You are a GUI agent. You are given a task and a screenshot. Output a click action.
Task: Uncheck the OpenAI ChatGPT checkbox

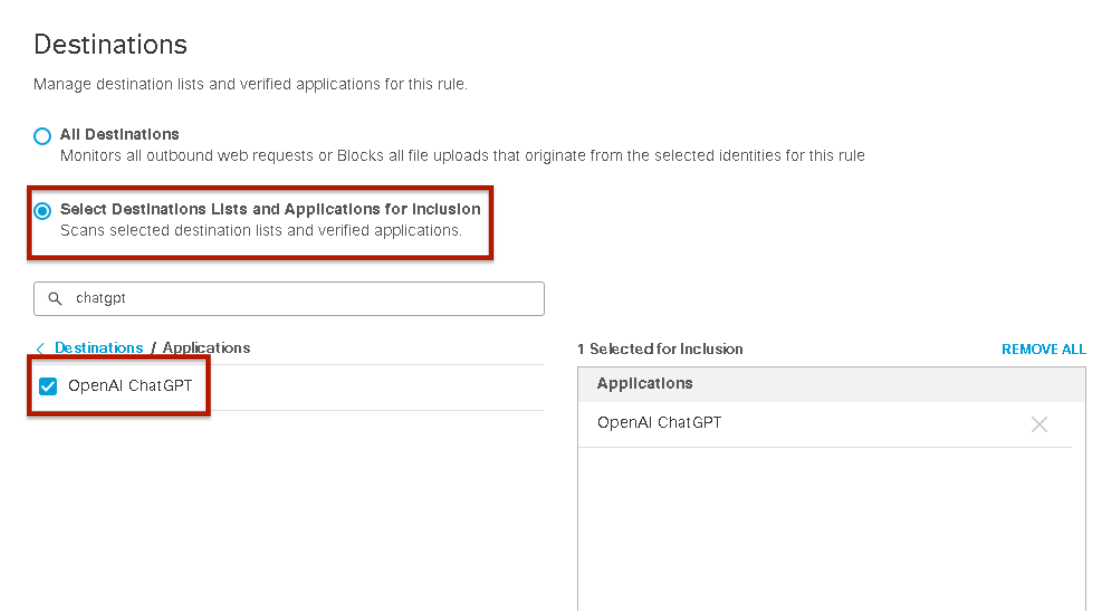[48, 386]
